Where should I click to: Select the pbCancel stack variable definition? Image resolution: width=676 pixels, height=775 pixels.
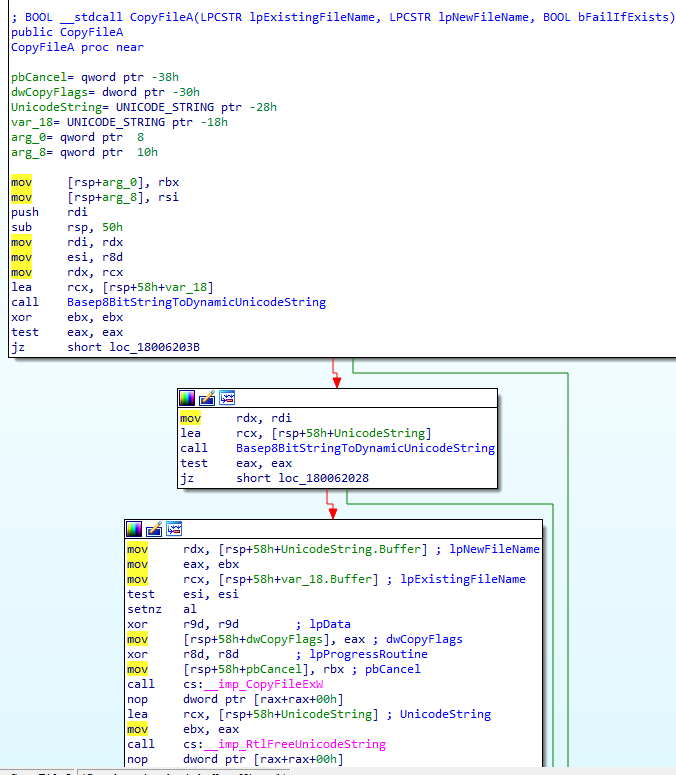click(95, 77)
